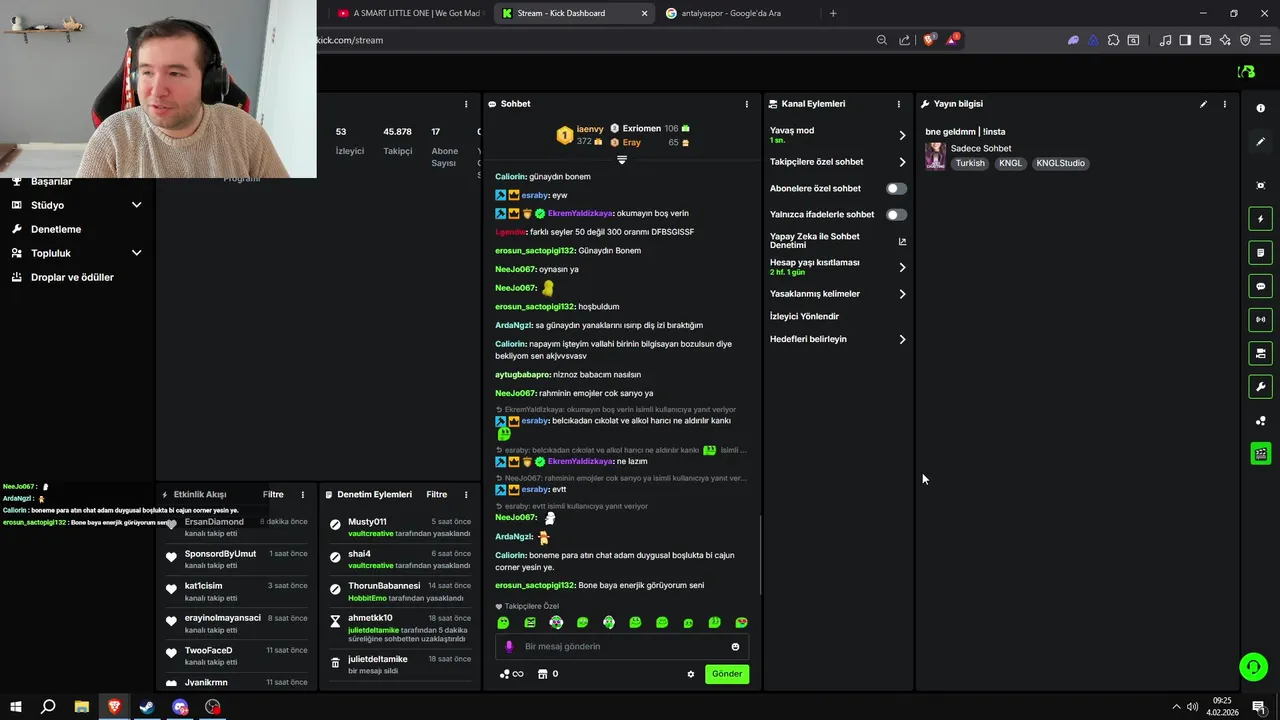The width and height of the screenshot is (1280, 720).
Task: Click the wrench widget icon in right sidebar
Action: pyautogui.click(x=1260, y=387)
